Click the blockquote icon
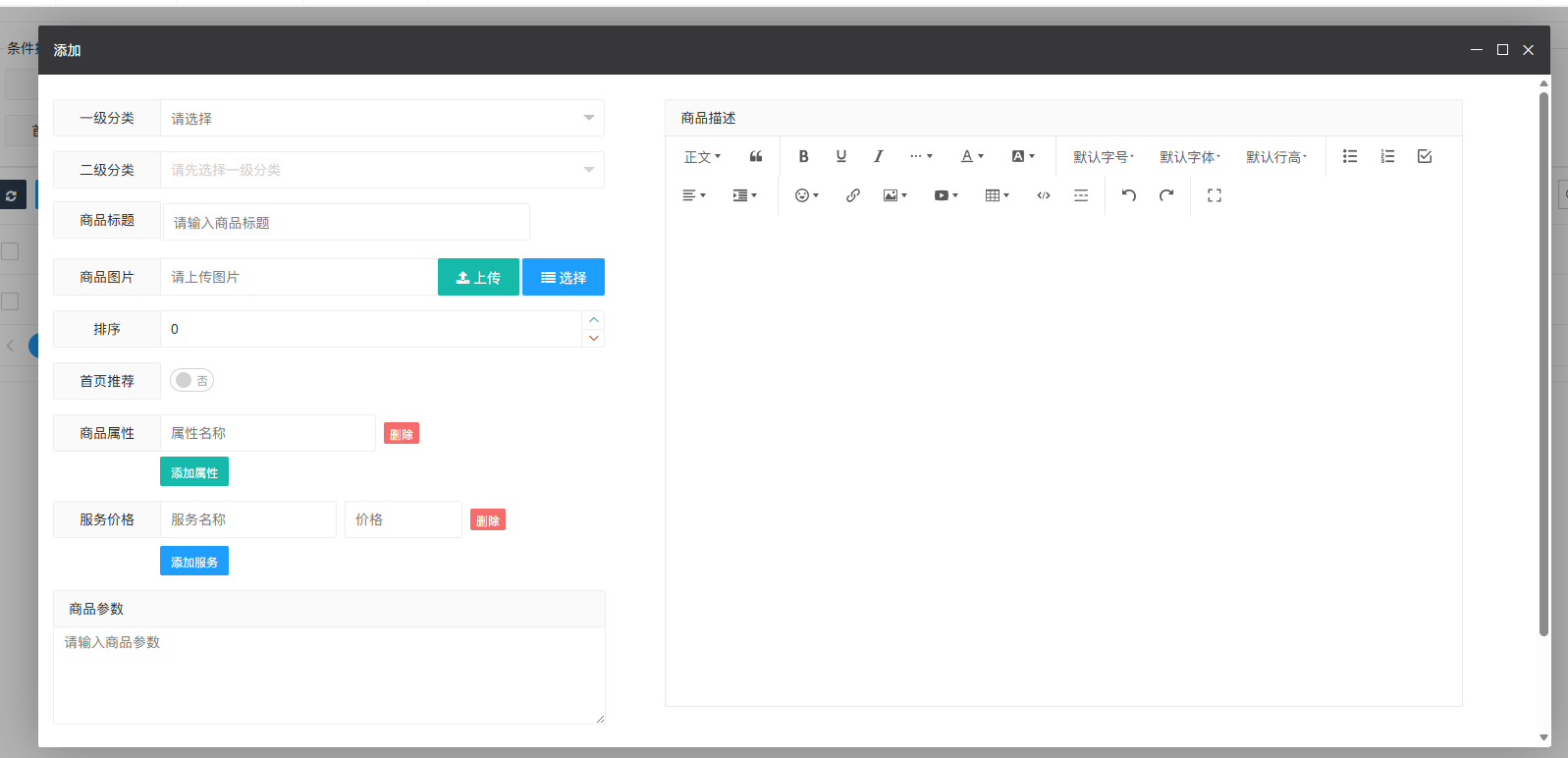1568x758 pixels. [x=756, y=156]
